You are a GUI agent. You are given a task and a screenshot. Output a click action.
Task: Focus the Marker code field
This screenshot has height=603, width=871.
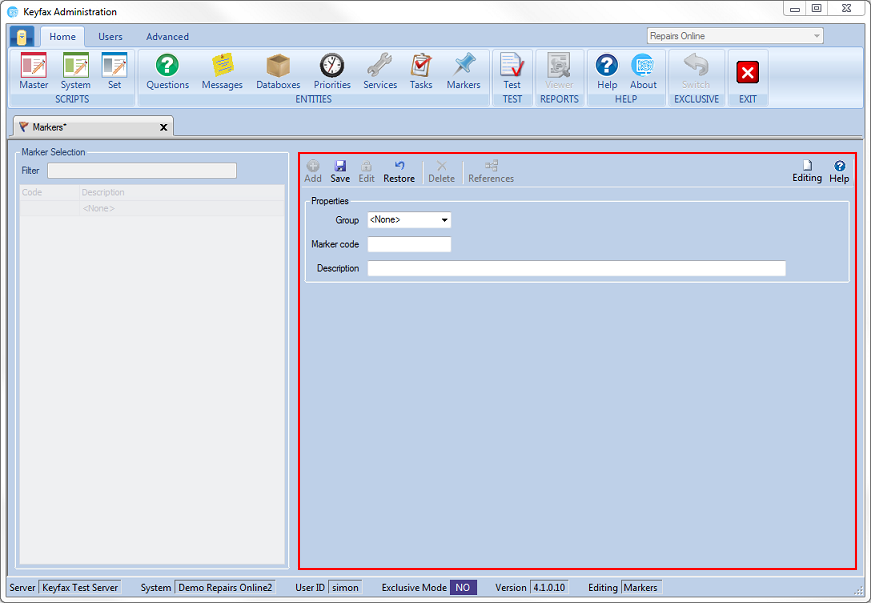tap(409, 244)
